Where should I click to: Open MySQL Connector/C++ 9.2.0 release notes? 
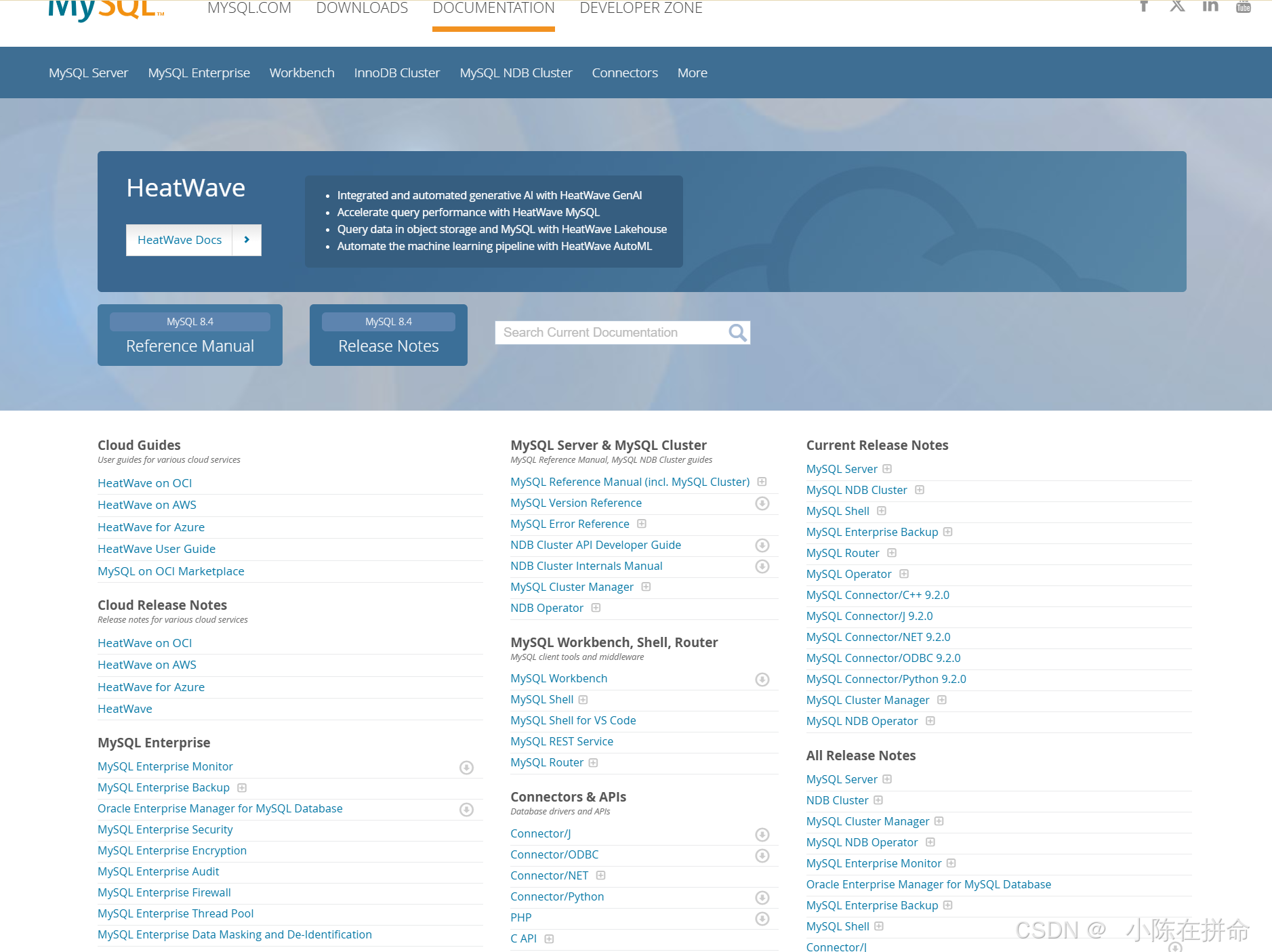coord(878,595)
